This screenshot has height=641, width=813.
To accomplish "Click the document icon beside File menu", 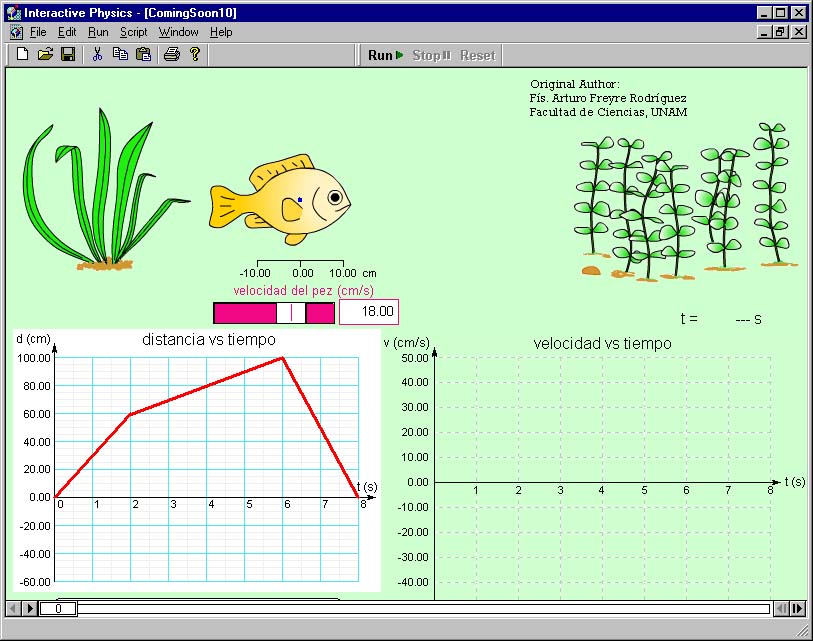I will pos(16,32).
